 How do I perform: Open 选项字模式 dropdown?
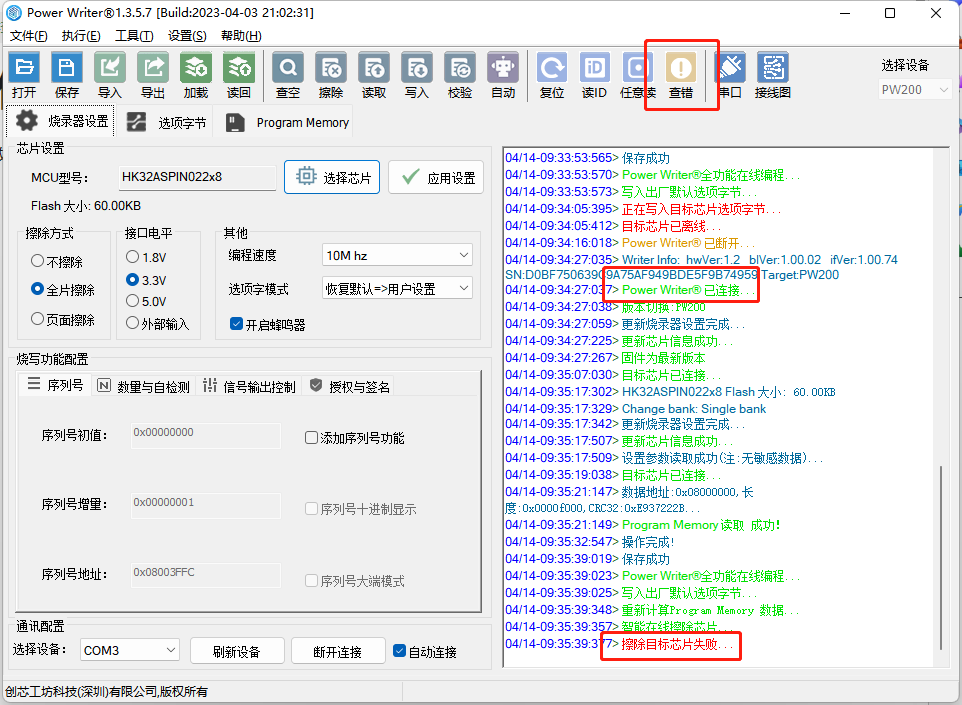tap(397, 288)
